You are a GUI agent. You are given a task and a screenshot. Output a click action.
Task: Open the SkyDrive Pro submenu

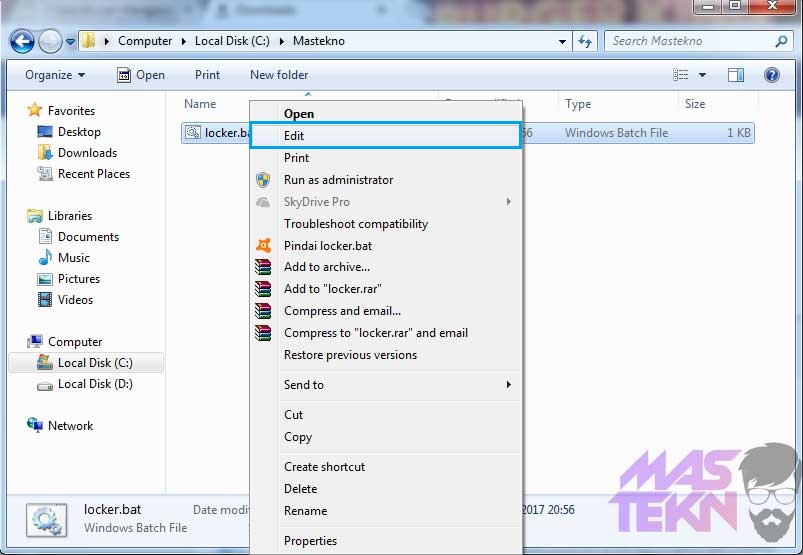386,202
